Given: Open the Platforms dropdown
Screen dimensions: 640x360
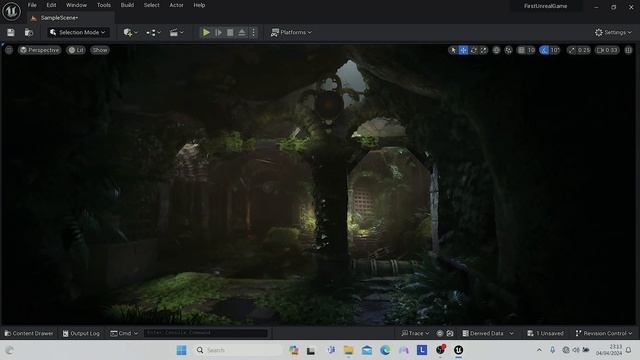Looking at the screenshot, I should pos(291,32).
